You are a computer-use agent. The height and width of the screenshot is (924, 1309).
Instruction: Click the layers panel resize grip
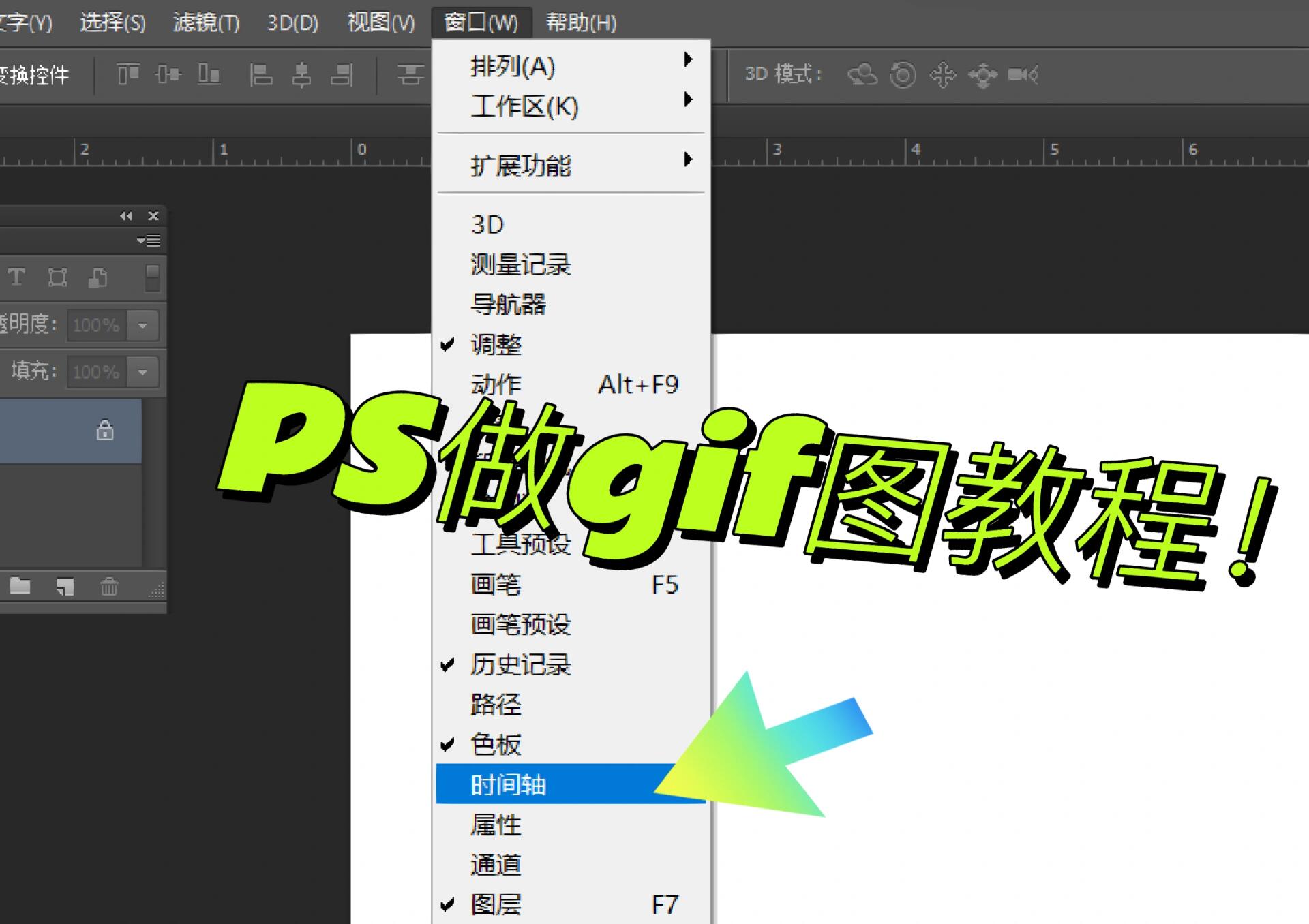pos(157,590)
